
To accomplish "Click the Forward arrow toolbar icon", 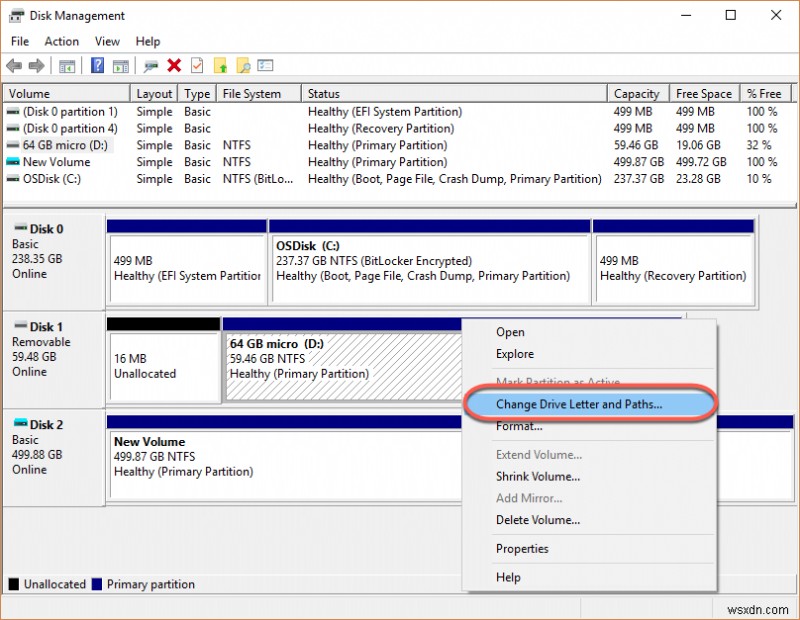I will [36, 65].
